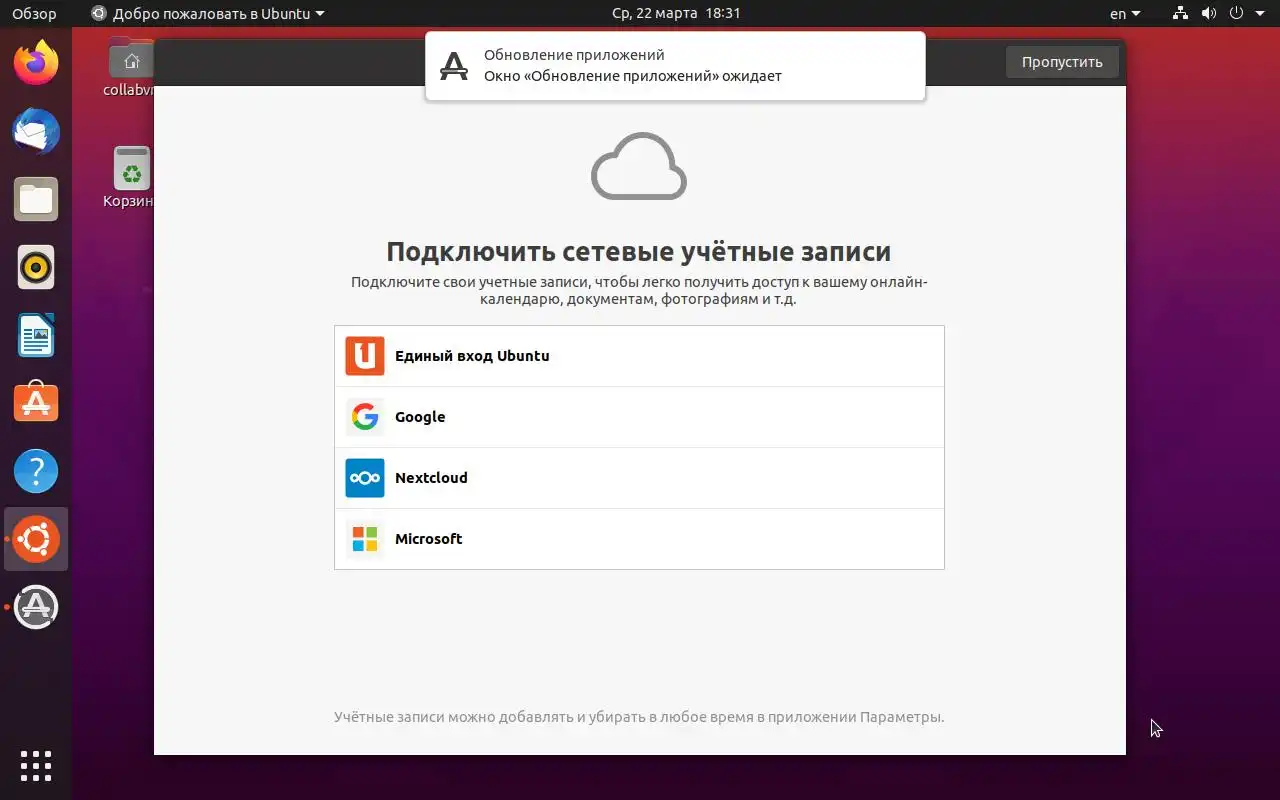Open the system menu arrow

click(x=1260, y=14)
